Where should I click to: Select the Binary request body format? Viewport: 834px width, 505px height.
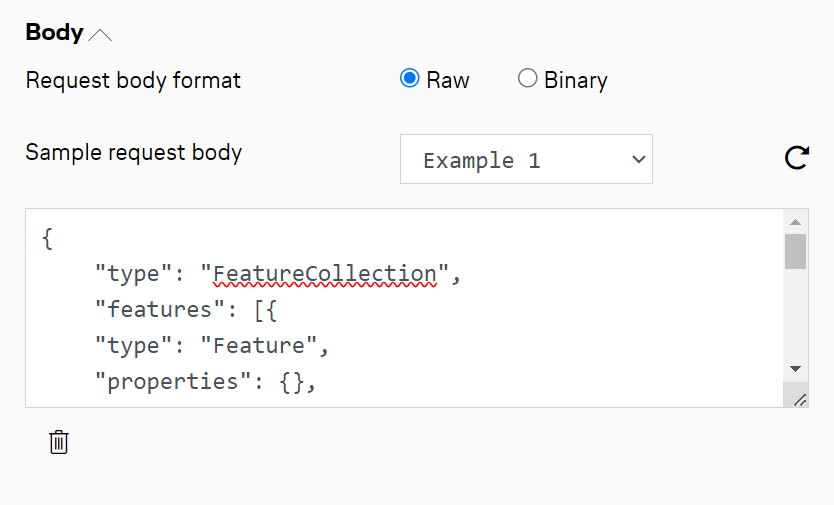527,79
